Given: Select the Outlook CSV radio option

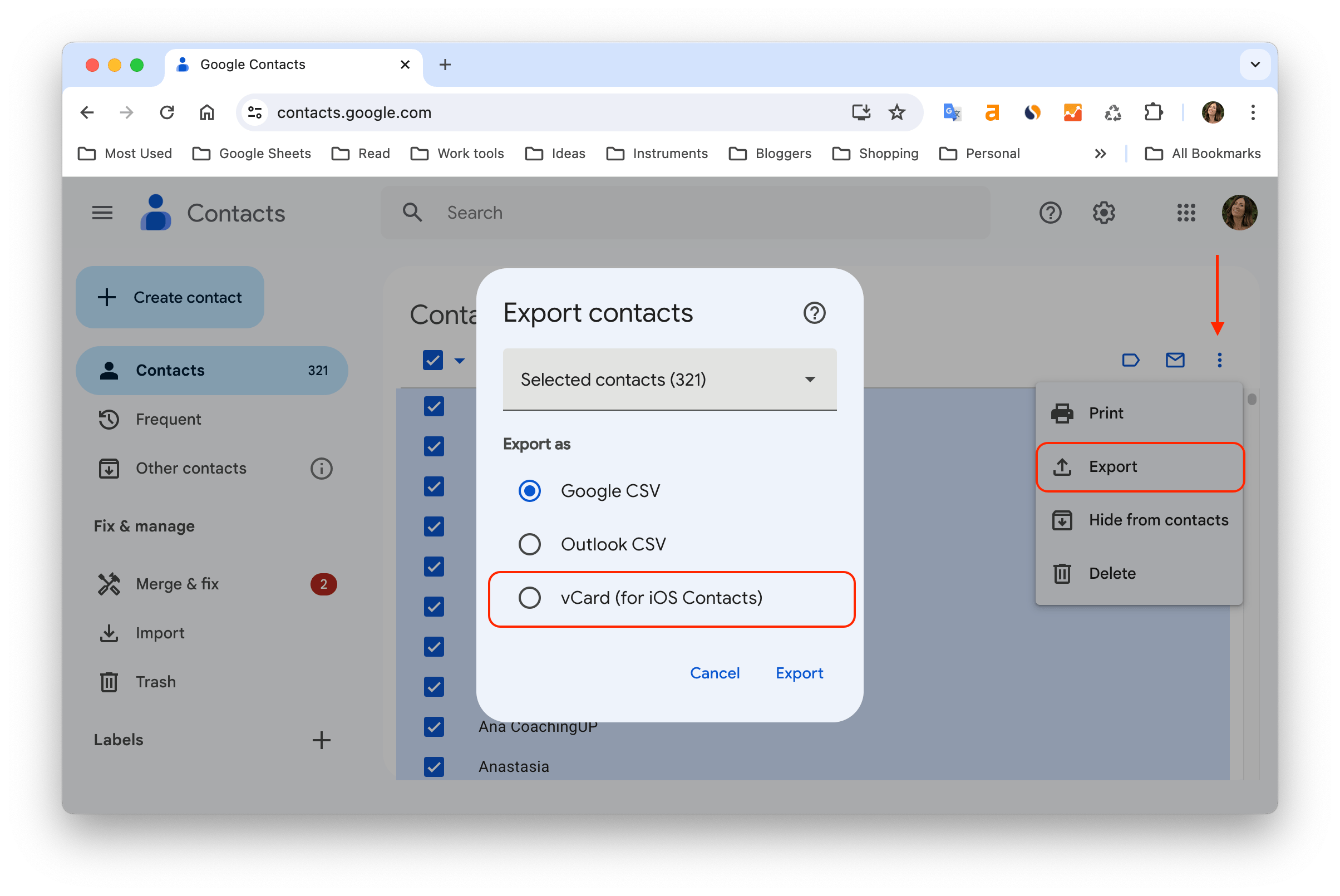Looking at the screenshot, I should pyautogui.click(x=529, y=545).
